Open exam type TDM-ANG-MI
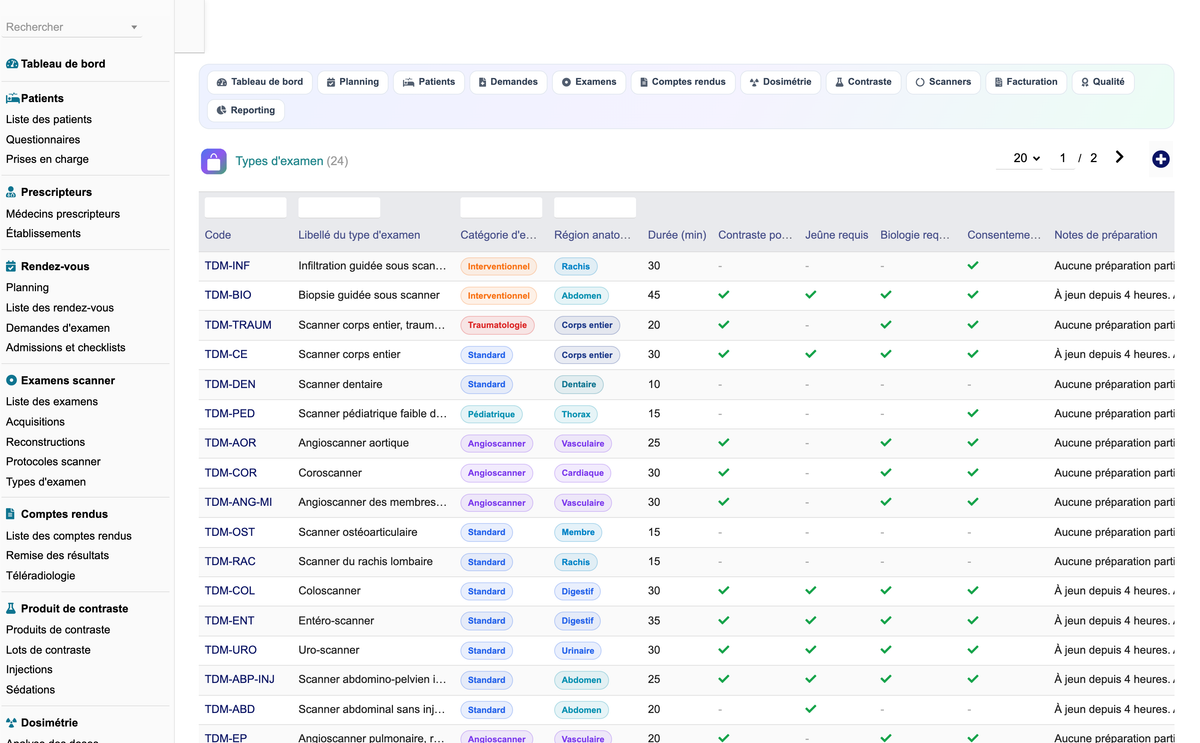Screen dimensions: 1200x743 238,502
